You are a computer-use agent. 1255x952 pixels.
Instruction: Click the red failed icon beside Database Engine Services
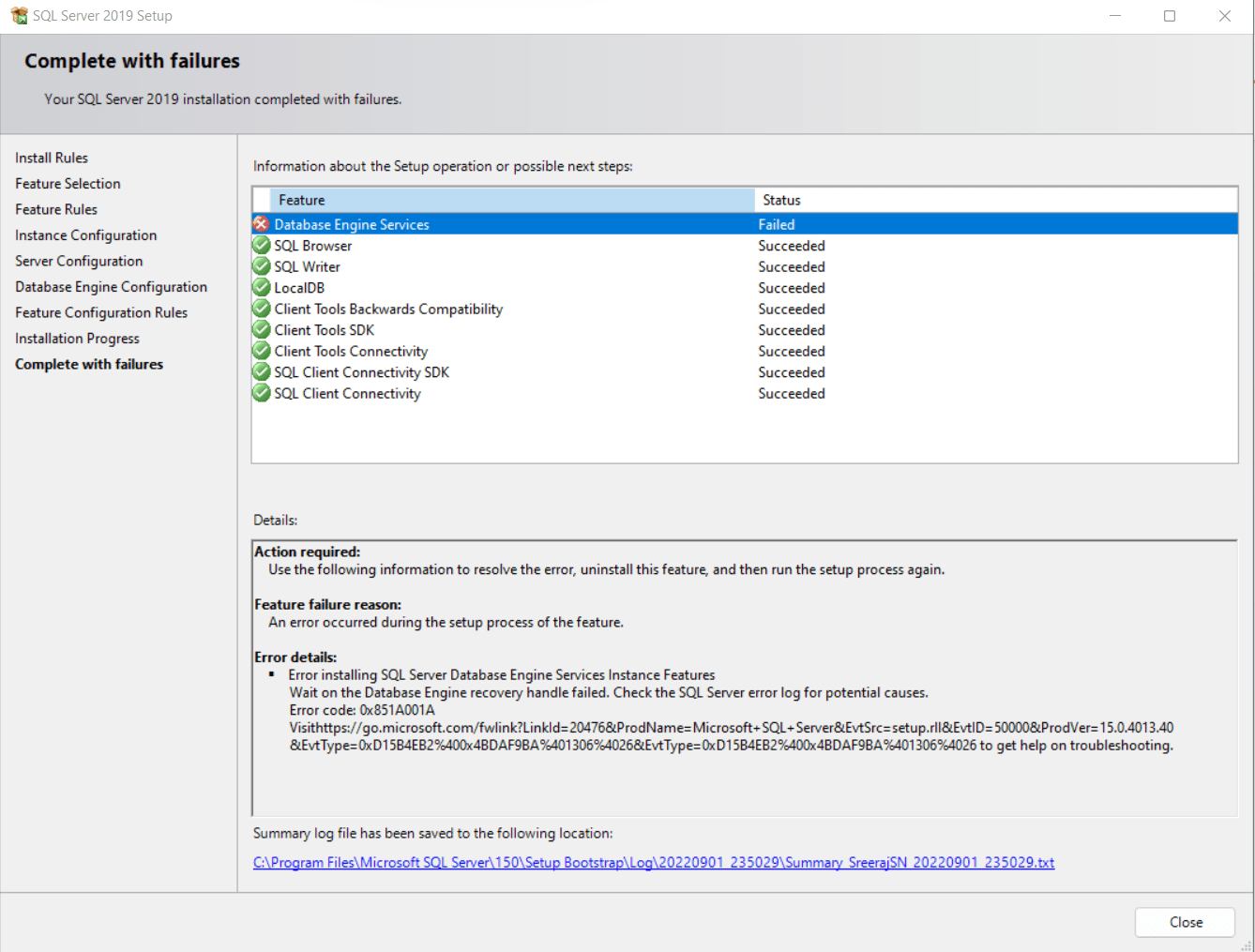[x=261, y=223]
